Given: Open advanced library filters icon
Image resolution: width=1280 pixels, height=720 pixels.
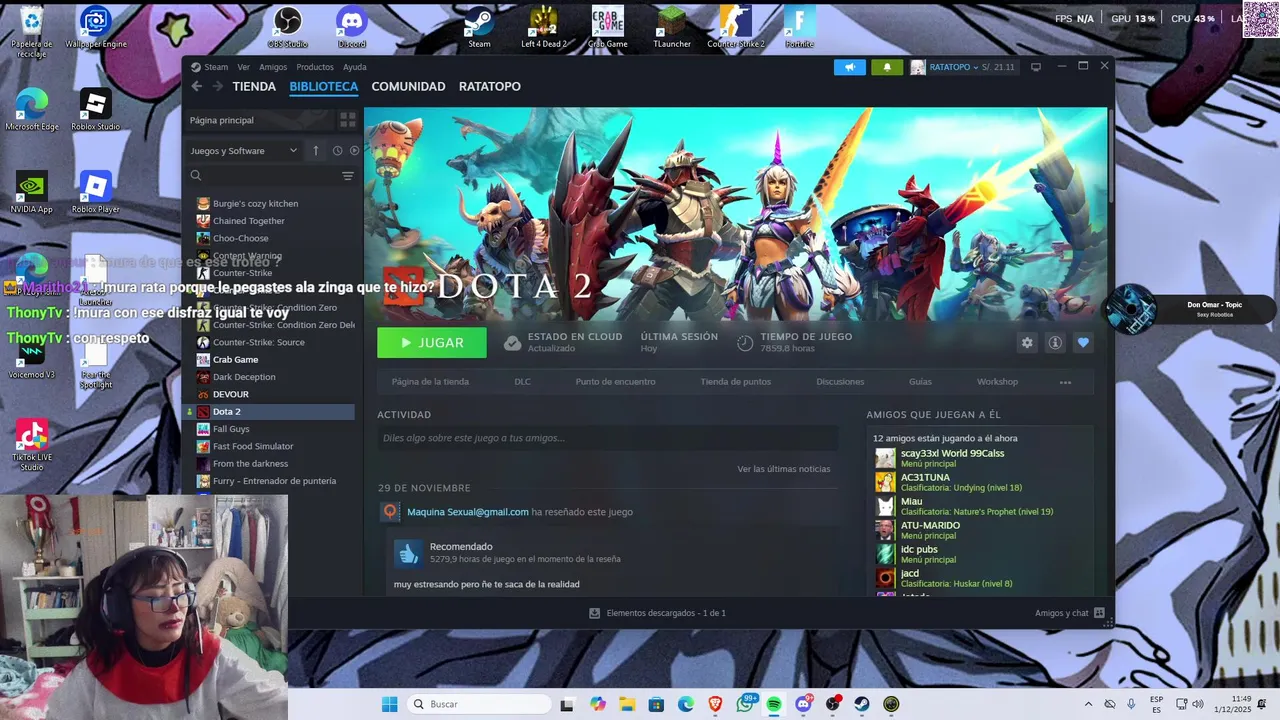Looking at the screenshot, I should point(348,176).
